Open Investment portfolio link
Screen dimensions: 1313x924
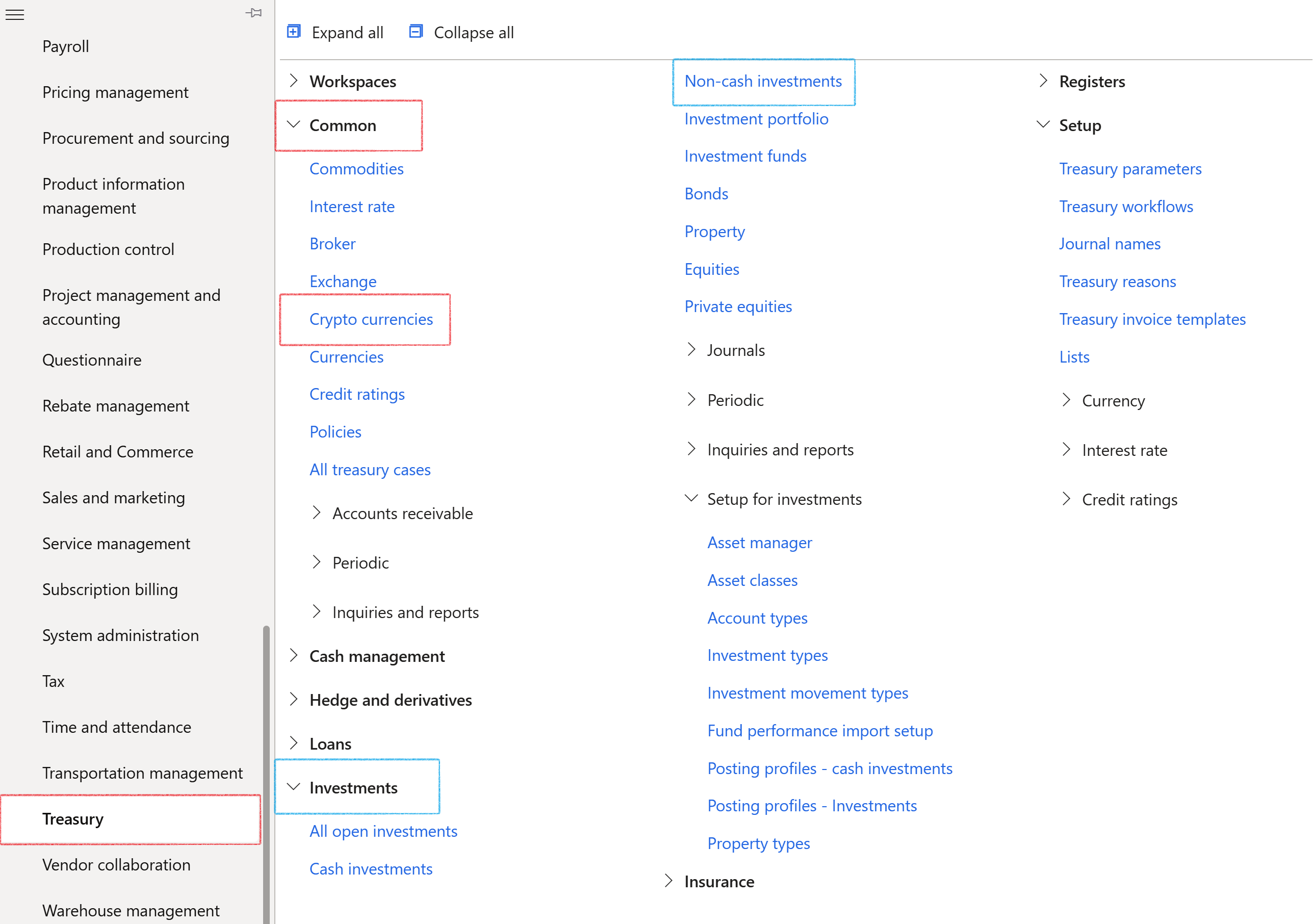(x=756, y=119)
